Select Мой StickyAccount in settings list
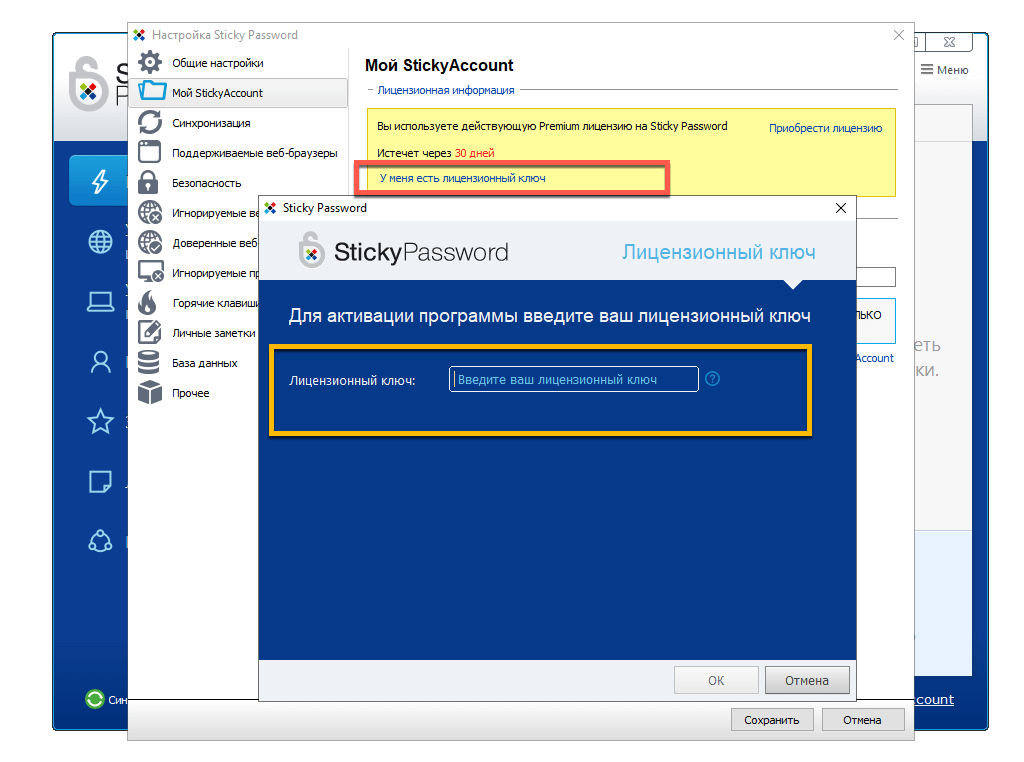Screen dimensions: 1024x762 coord(217,93)
